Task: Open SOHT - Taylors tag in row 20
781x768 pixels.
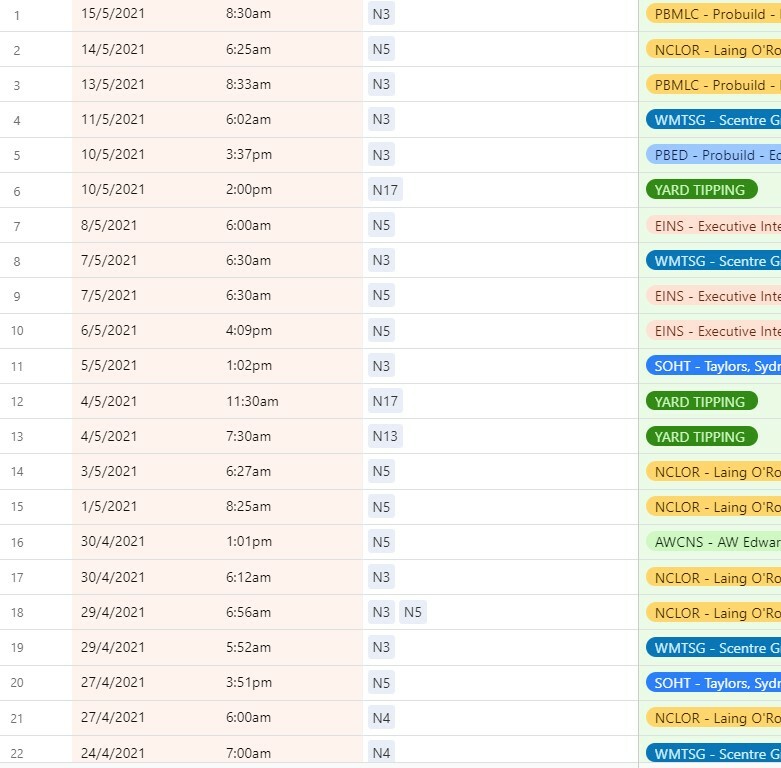Action: (x=713, y=682)
